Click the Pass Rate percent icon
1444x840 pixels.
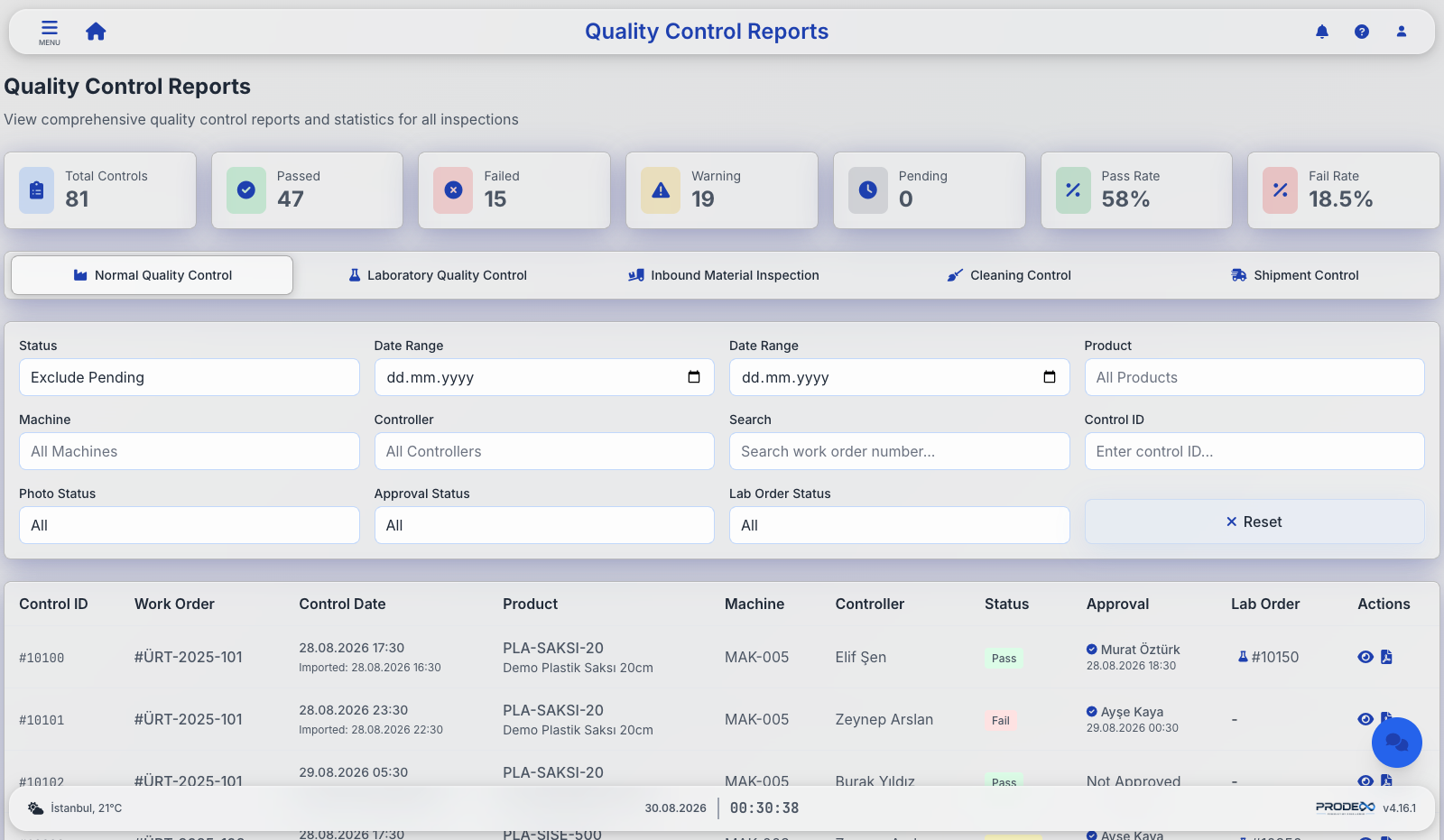(x=1073, y=190)
